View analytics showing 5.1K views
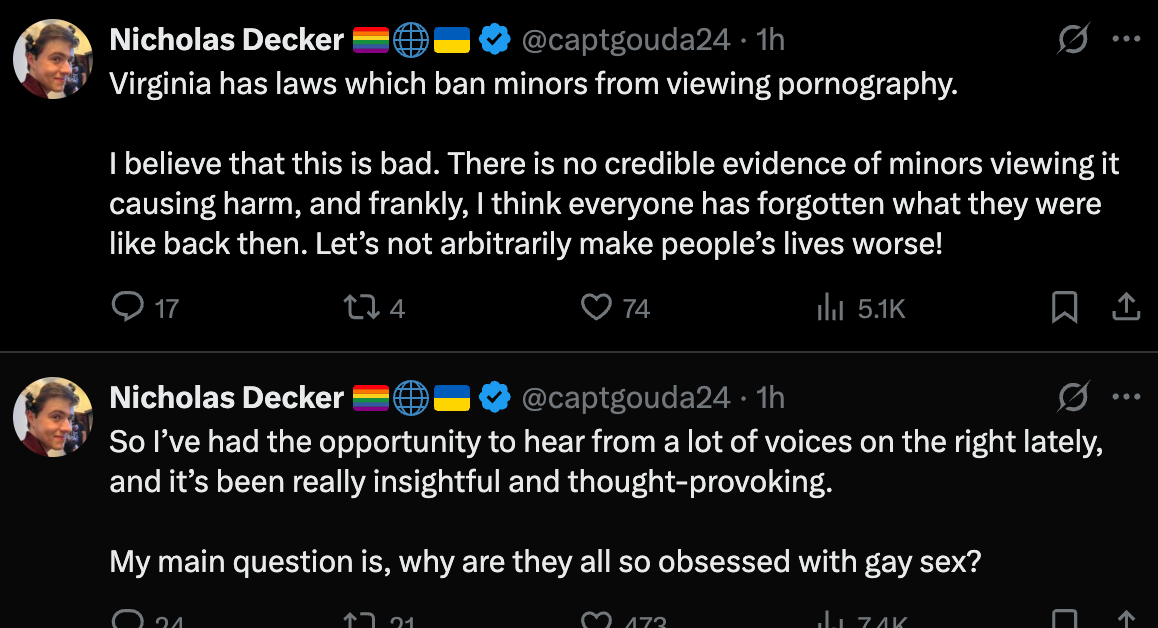The image size is (1158, 628). pos(830,307)
